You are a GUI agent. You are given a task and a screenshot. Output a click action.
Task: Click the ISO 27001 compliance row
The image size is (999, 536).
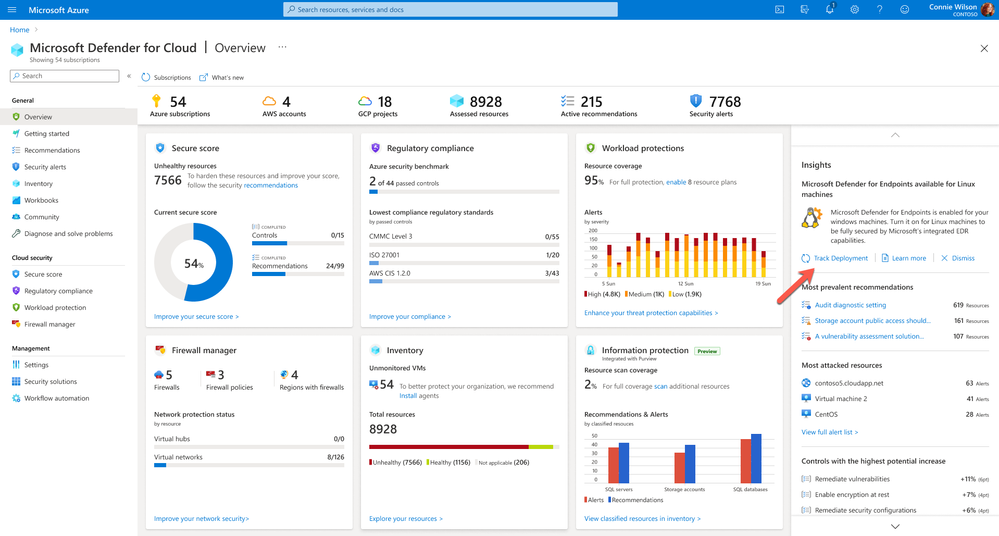pos(464,257)
